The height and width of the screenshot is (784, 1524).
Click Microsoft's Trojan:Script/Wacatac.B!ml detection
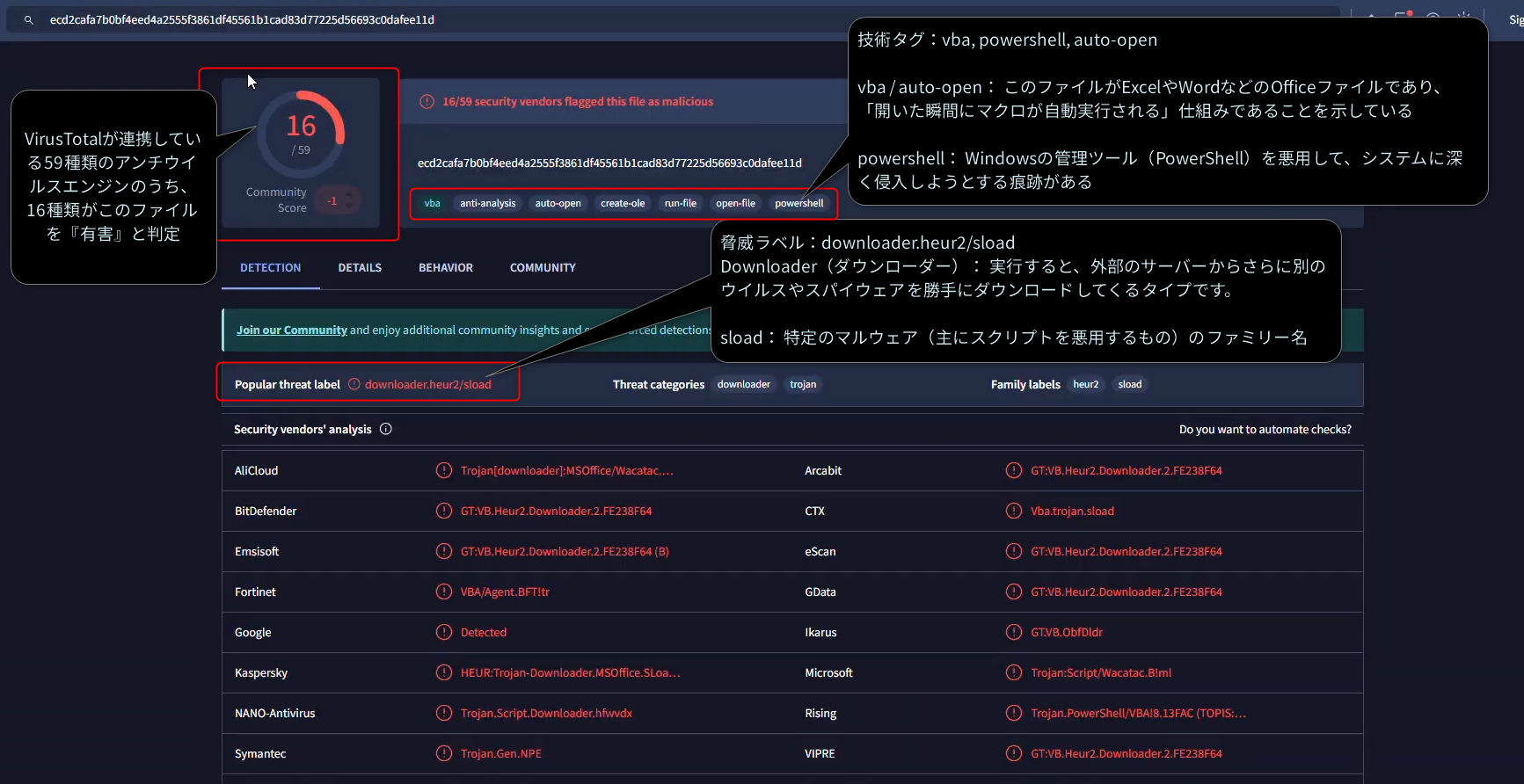point(1101,672)
